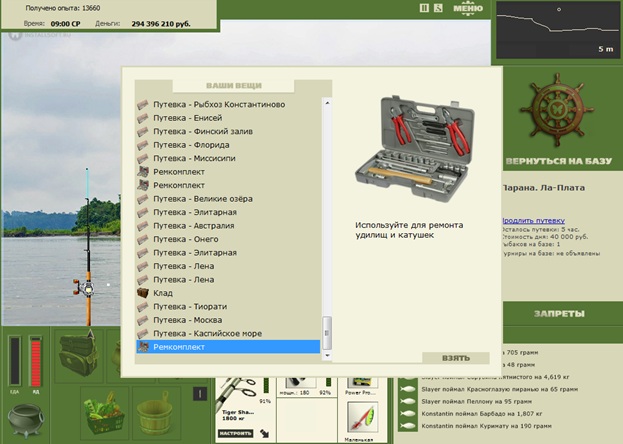Open the ЗАПРЕТЫ panel
This screenshot has height=444, width=623.
559,314
